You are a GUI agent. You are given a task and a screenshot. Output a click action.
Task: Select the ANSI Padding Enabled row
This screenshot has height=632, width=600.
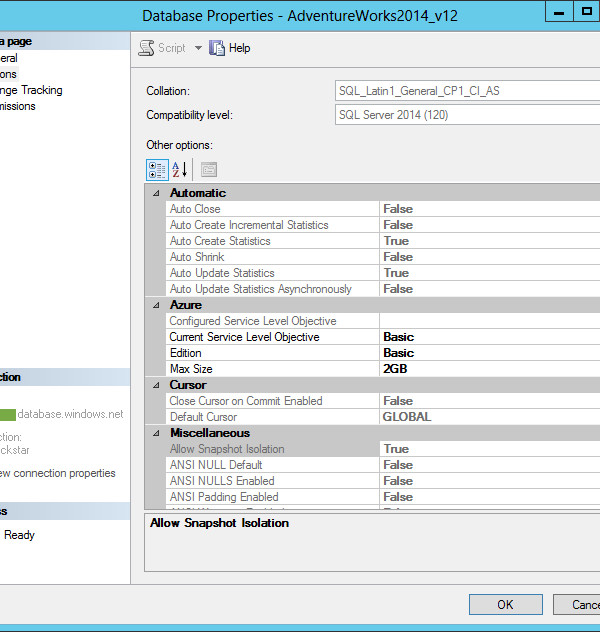click(383, 497)
